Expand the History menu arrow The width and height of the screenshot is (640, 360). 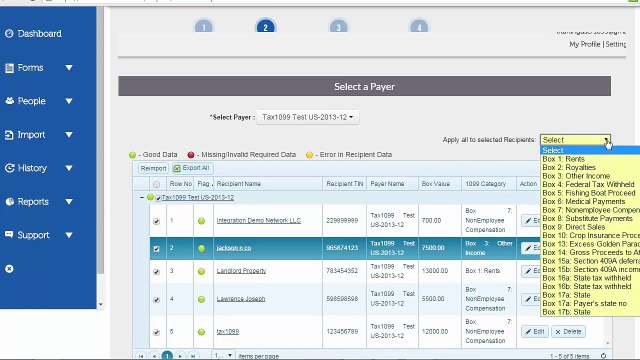point(69,168)
